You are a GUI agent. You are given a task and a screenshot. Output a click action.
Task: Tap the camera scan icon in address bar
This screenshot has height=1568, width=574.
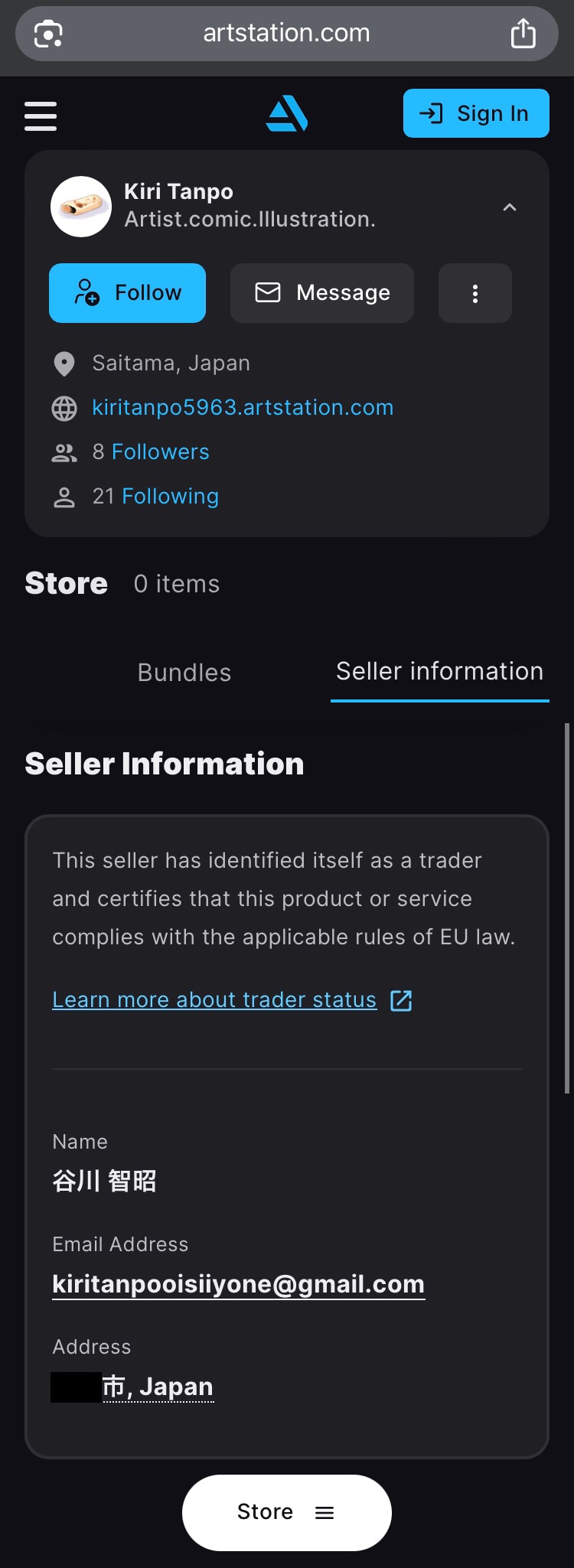48,34
